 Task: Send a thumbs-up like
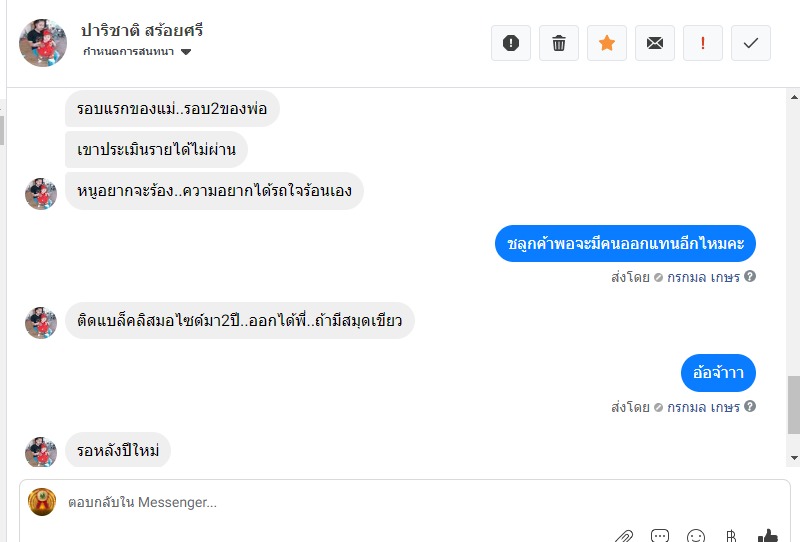click(767, 536)
